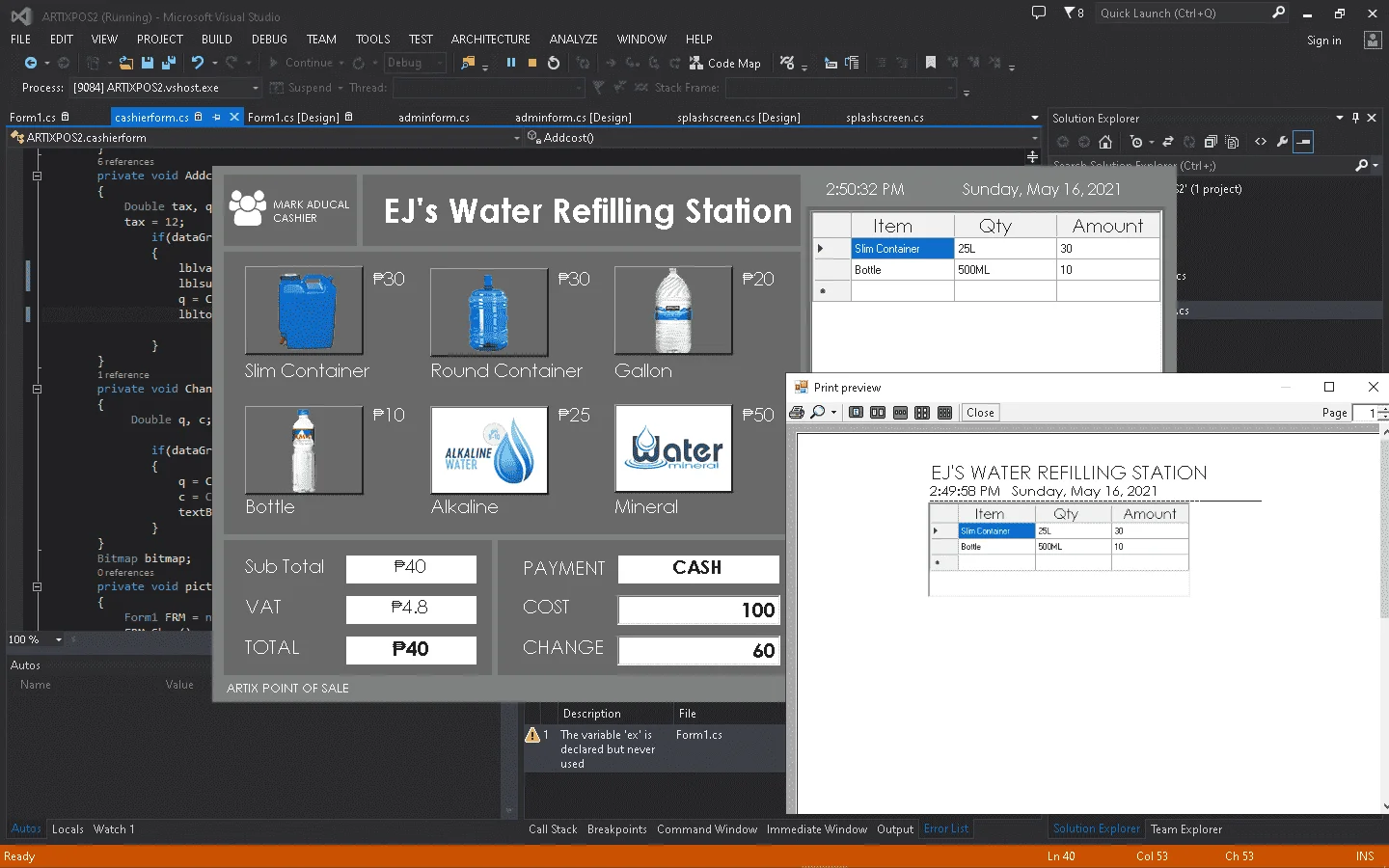Show four pages layout in Print preview
Image resolution: width=1389 pixels, height=868 pixels.
click(x=922, y=413)
